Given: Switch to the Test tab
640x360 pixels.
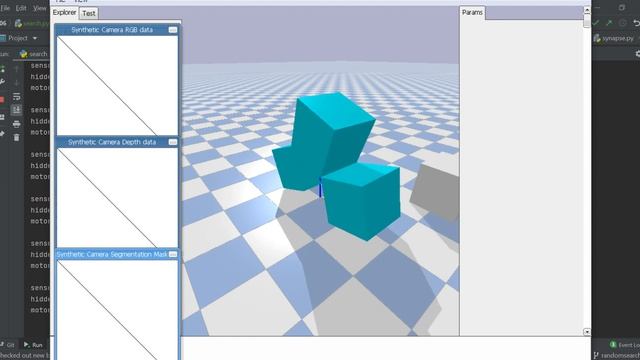Looking at the screenshot, I should click(x=89, y=13).
